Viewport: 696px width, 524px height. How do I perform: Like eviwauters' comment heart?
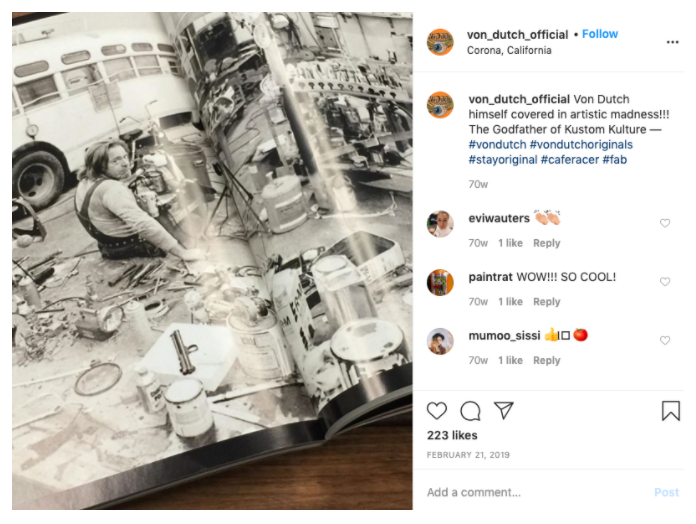(664, 223)
